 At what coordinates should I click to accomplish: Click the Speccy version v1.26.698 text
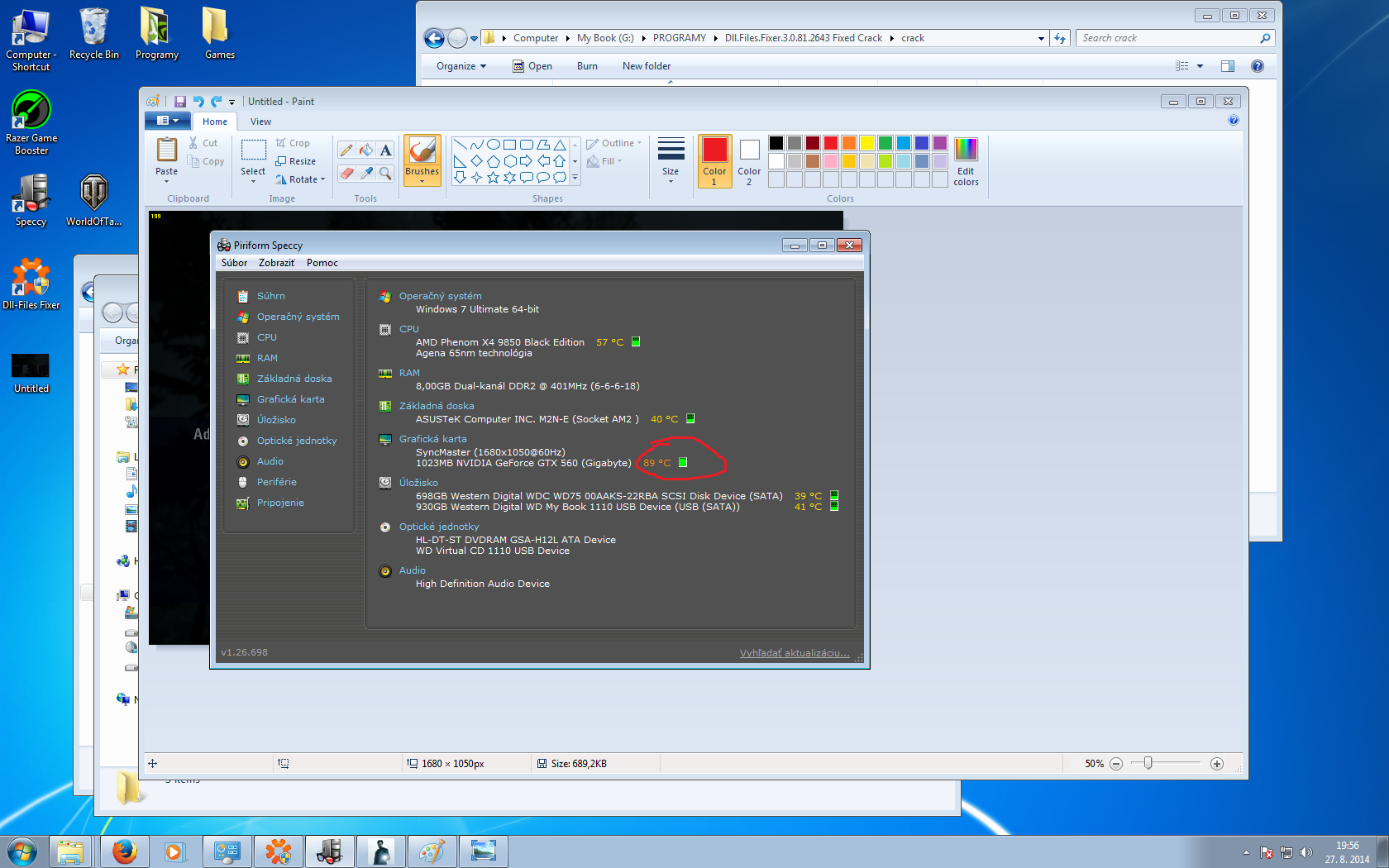(x=245, y=652)
